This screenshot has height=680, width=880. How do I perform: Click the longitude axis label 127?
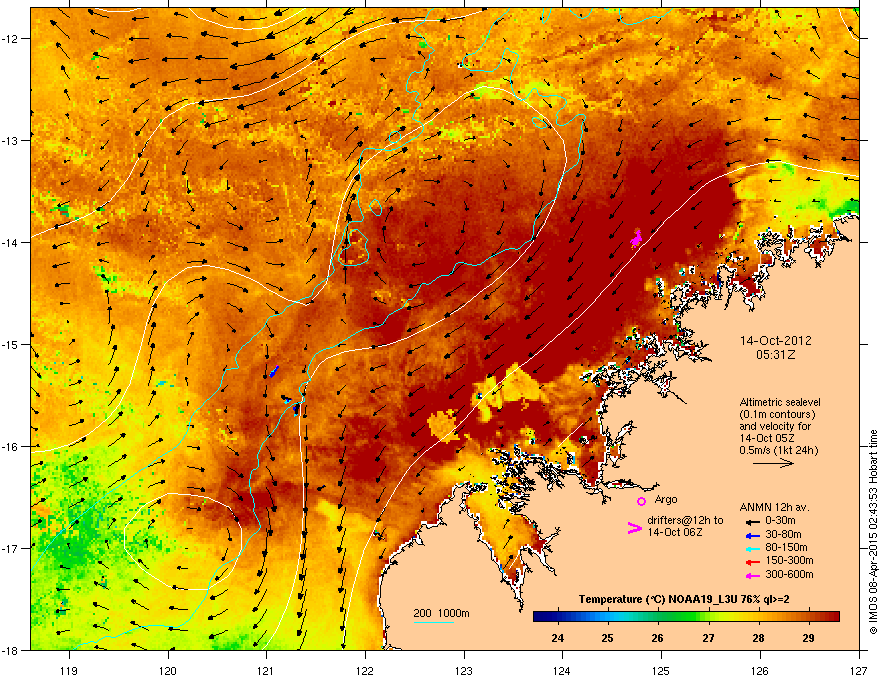click(859, 670)
